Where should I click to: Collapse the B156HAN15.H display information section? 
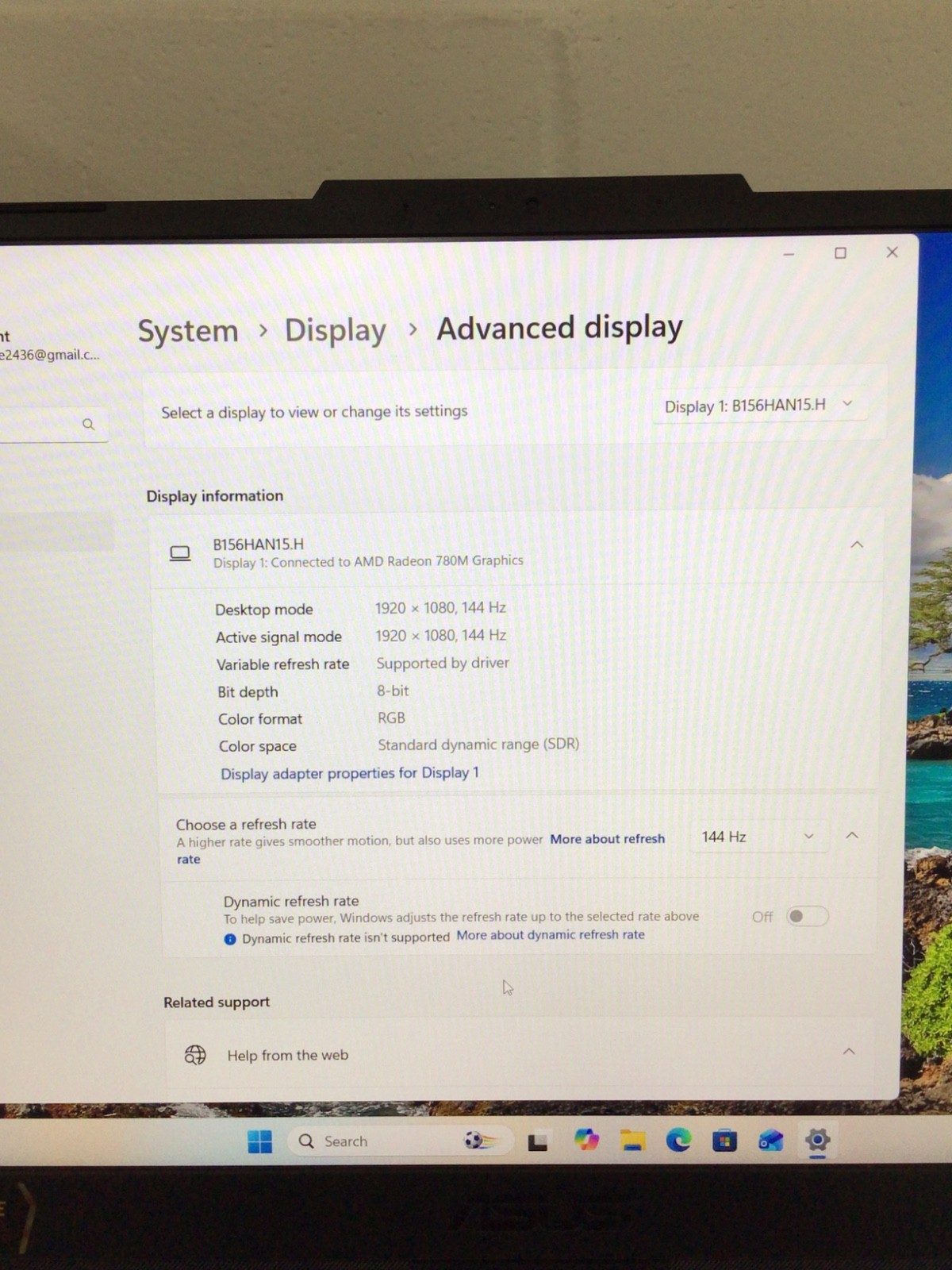pos(857,545)
